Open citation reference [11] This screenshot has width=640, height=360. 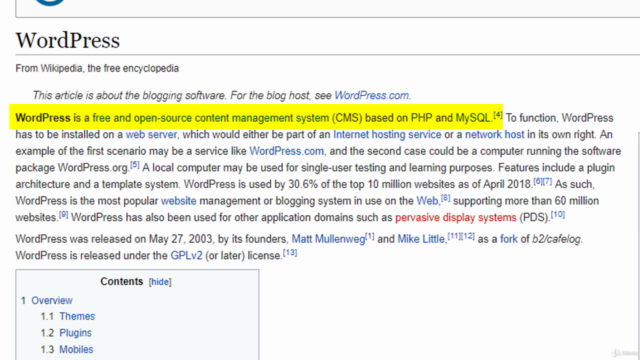point(454,236)
